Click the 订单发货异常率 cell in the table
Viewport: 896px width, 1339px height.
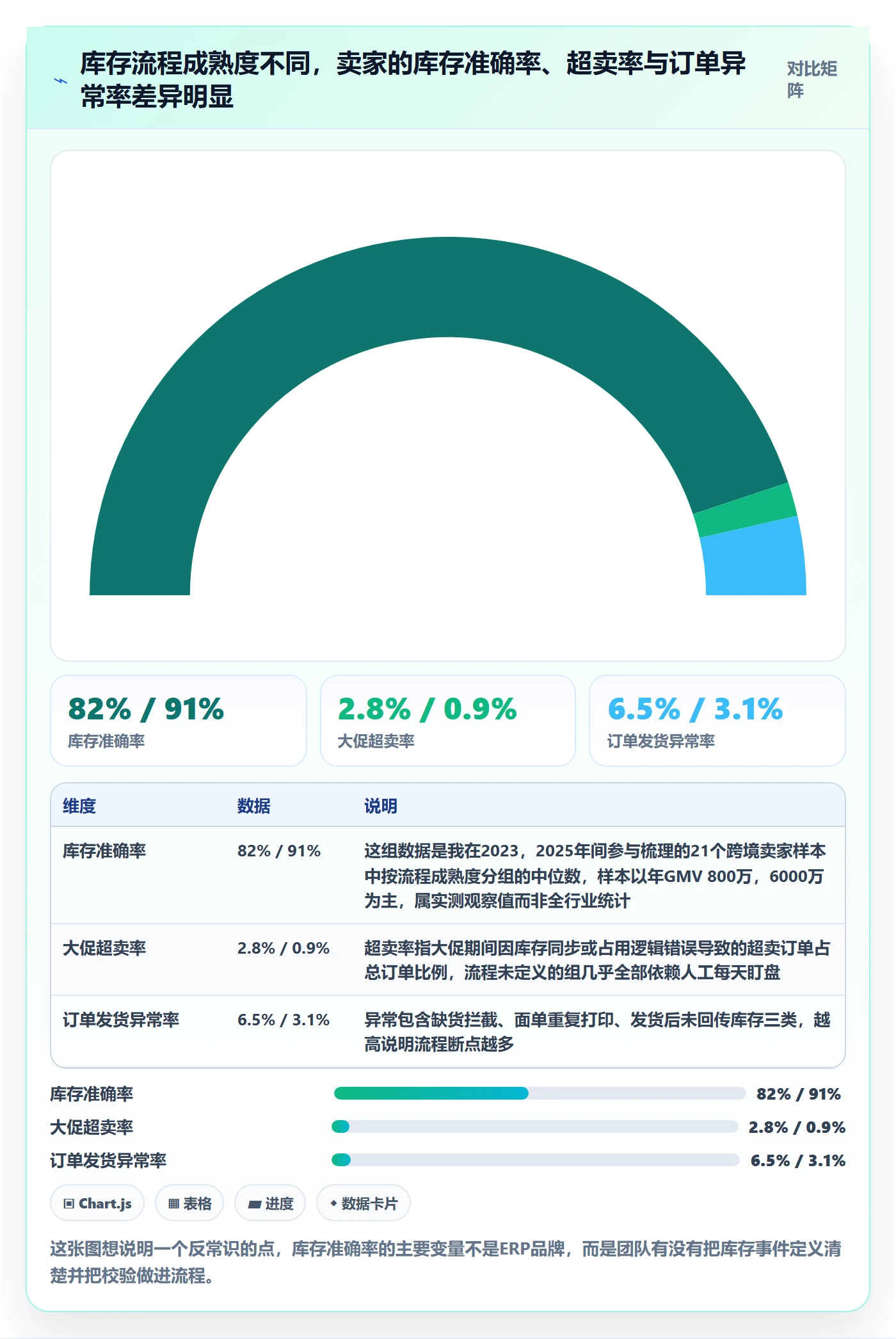pos(121,1020)
